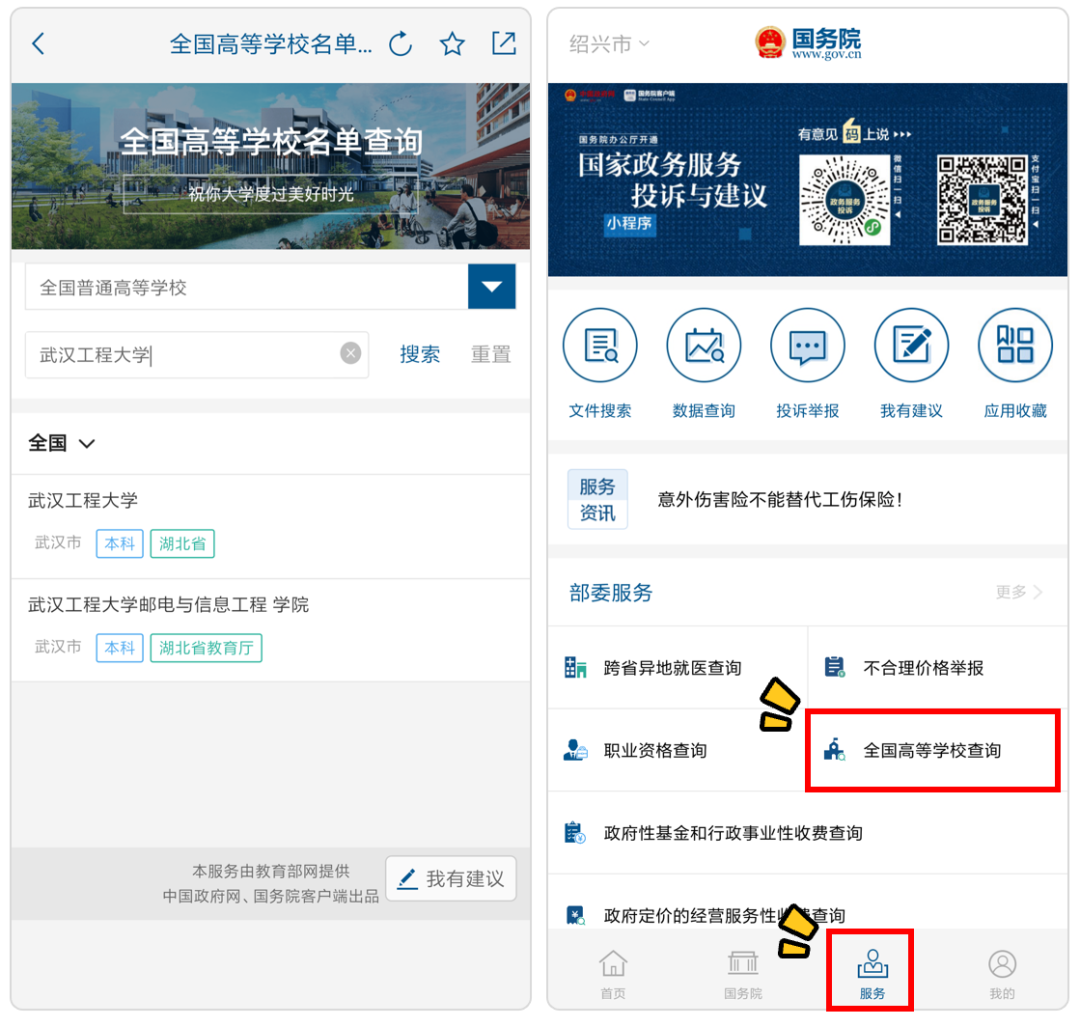Tap the 不合理价格举报 service icon

[x=835, y=667]
